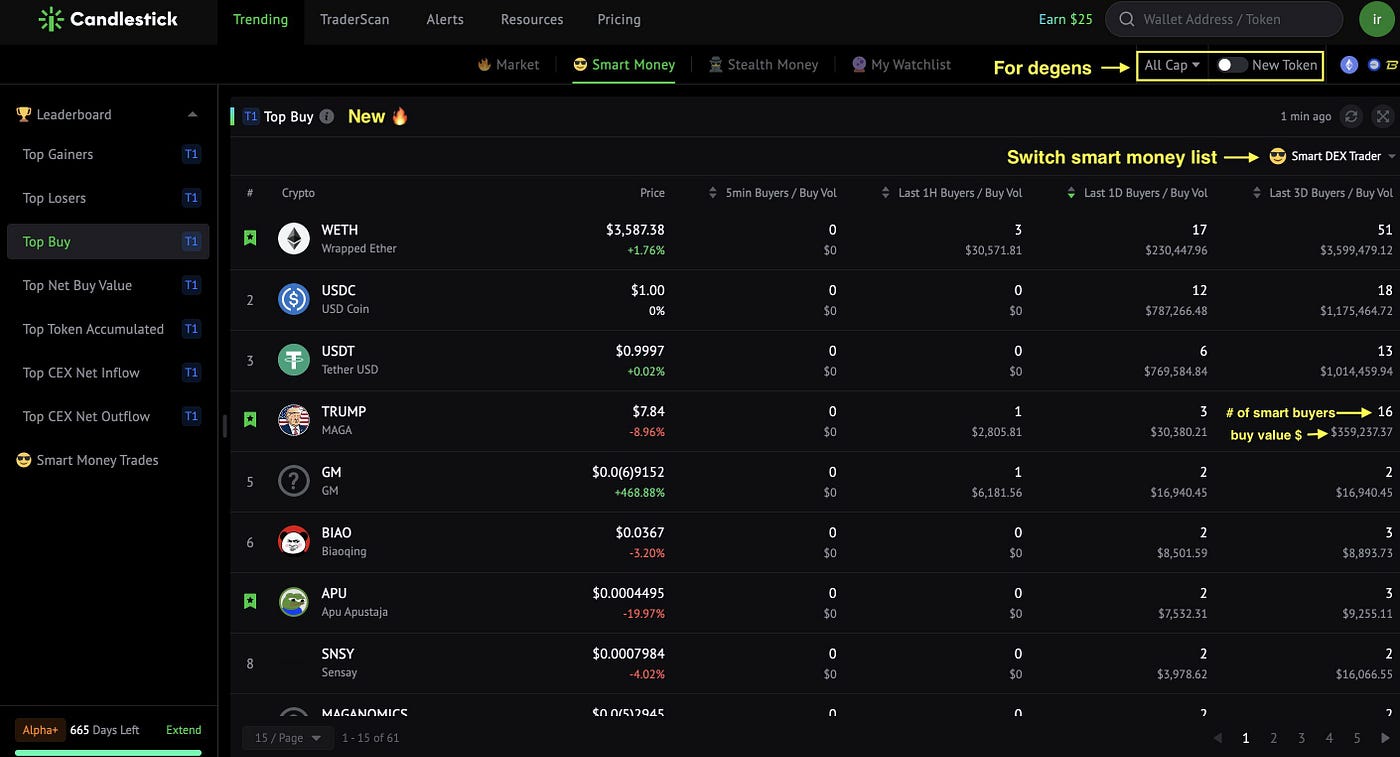1400x757 pixels.
Task: Select the Ethereum chain icon
Action: [1349, 65]
